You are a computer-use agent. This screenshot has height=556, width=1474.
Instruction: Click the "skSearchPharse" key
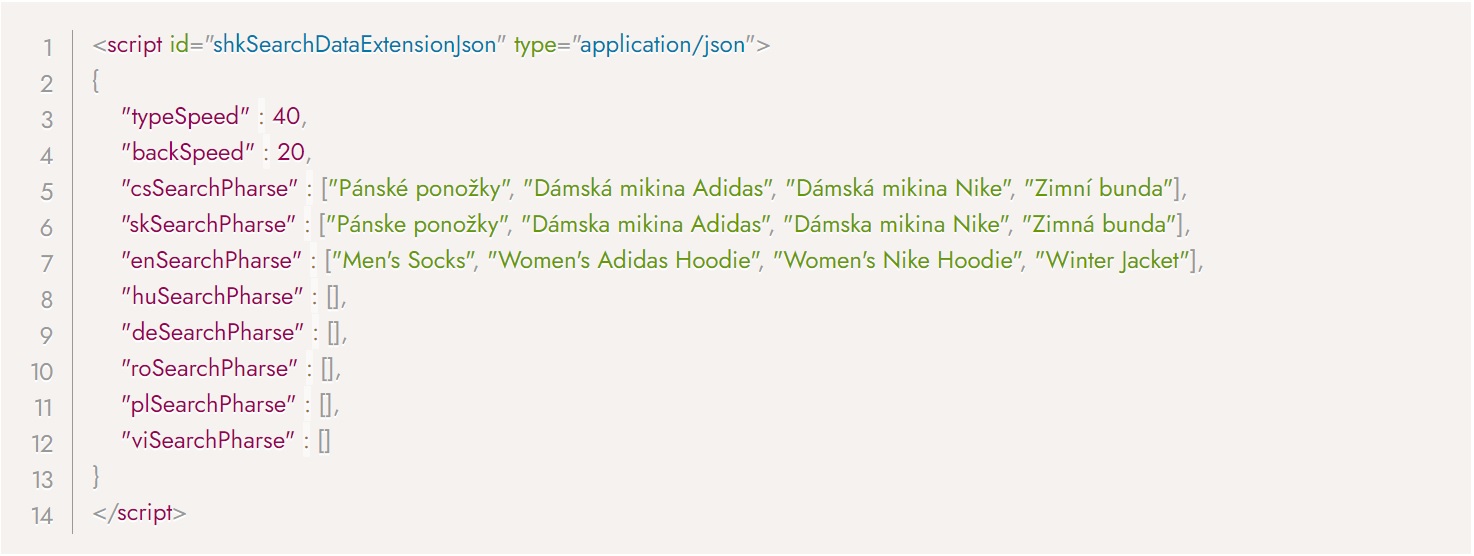point(209,225)
